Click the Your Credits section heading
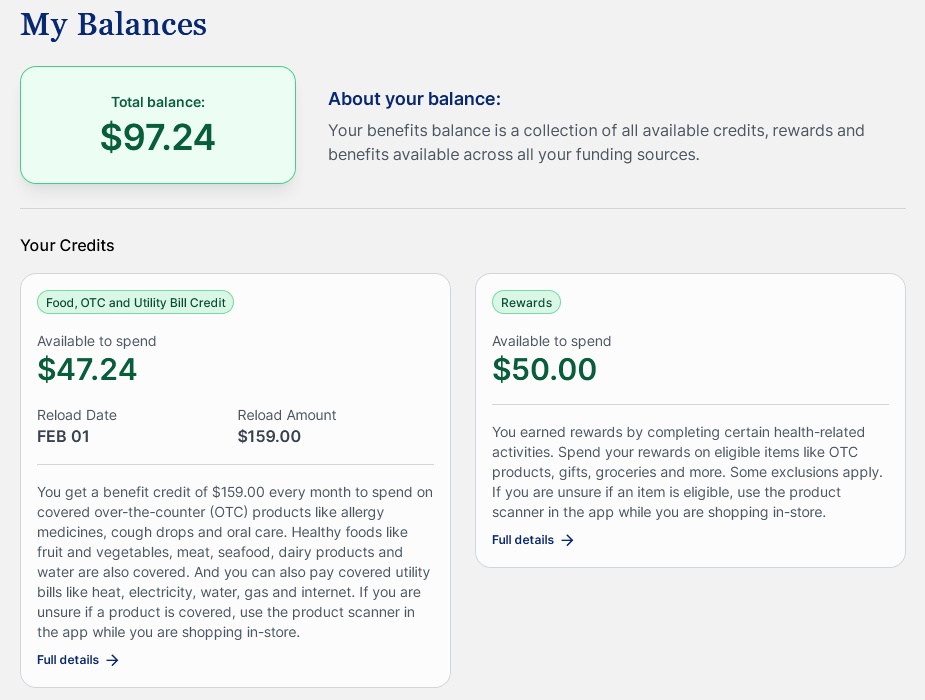This screenshot has height=700, width=925. point(67,245)
